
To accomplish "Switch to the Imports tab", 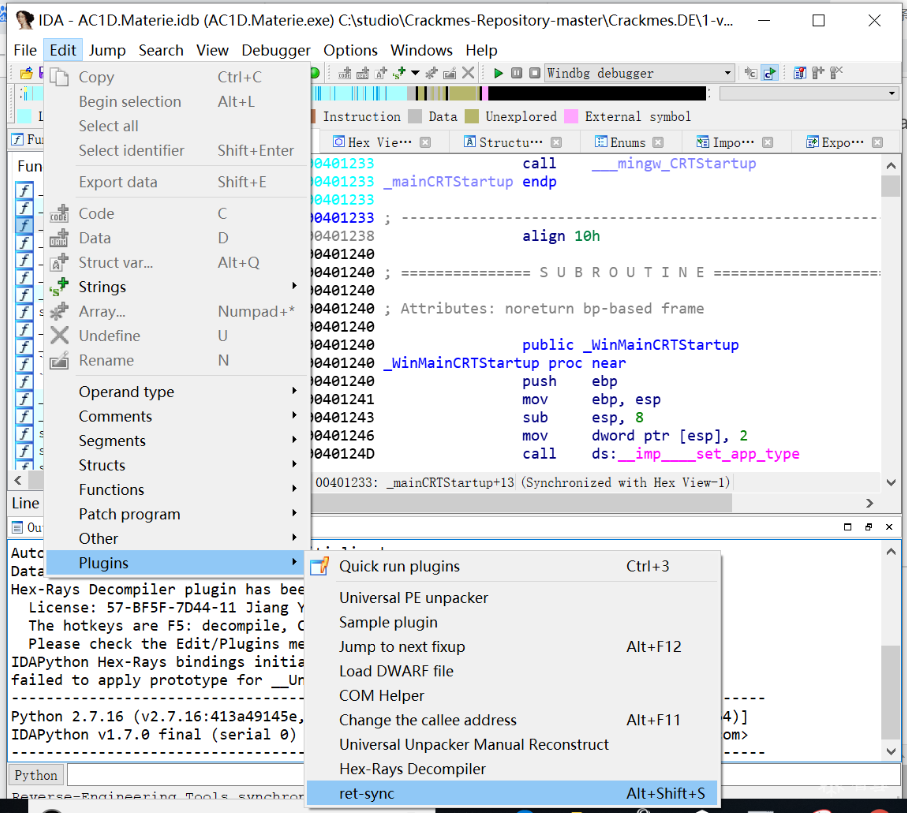I will (725, 142).
